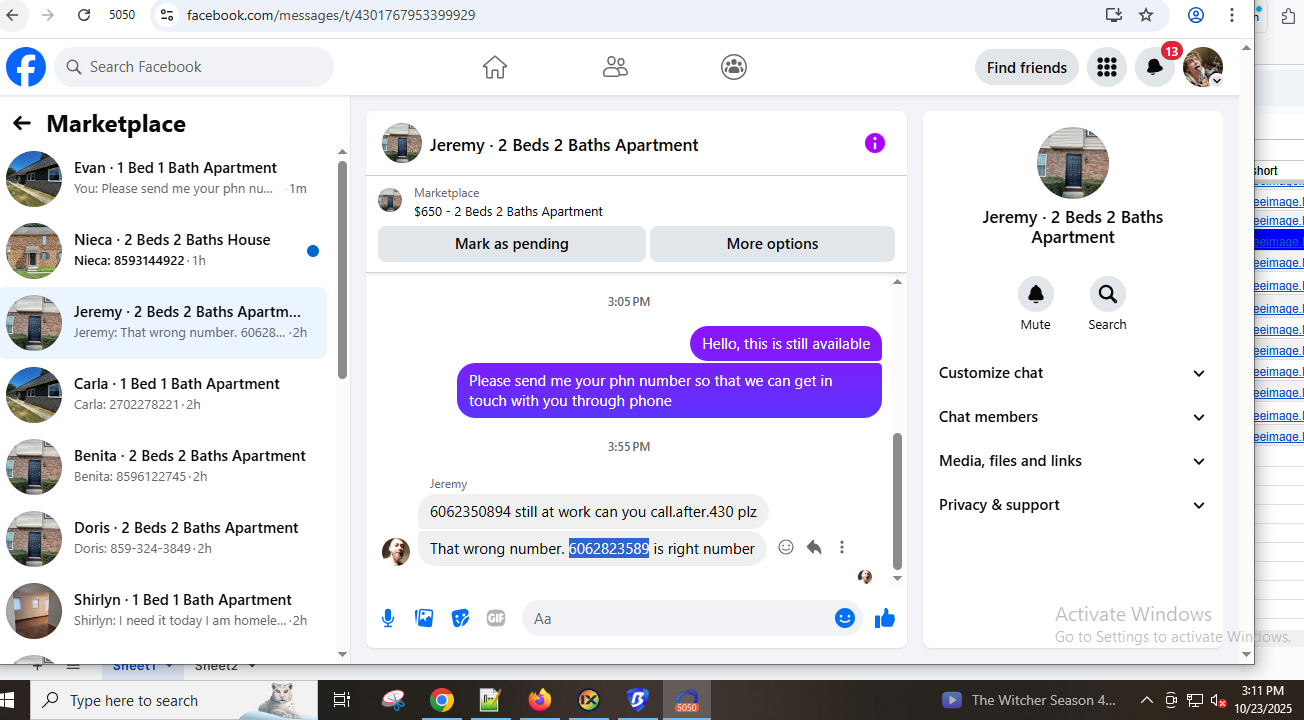The image size is (1304, 720).
Task: Open Shirlyn 1 Bed 1 Bath Apartment chat
Action: (x=164, y=610)
